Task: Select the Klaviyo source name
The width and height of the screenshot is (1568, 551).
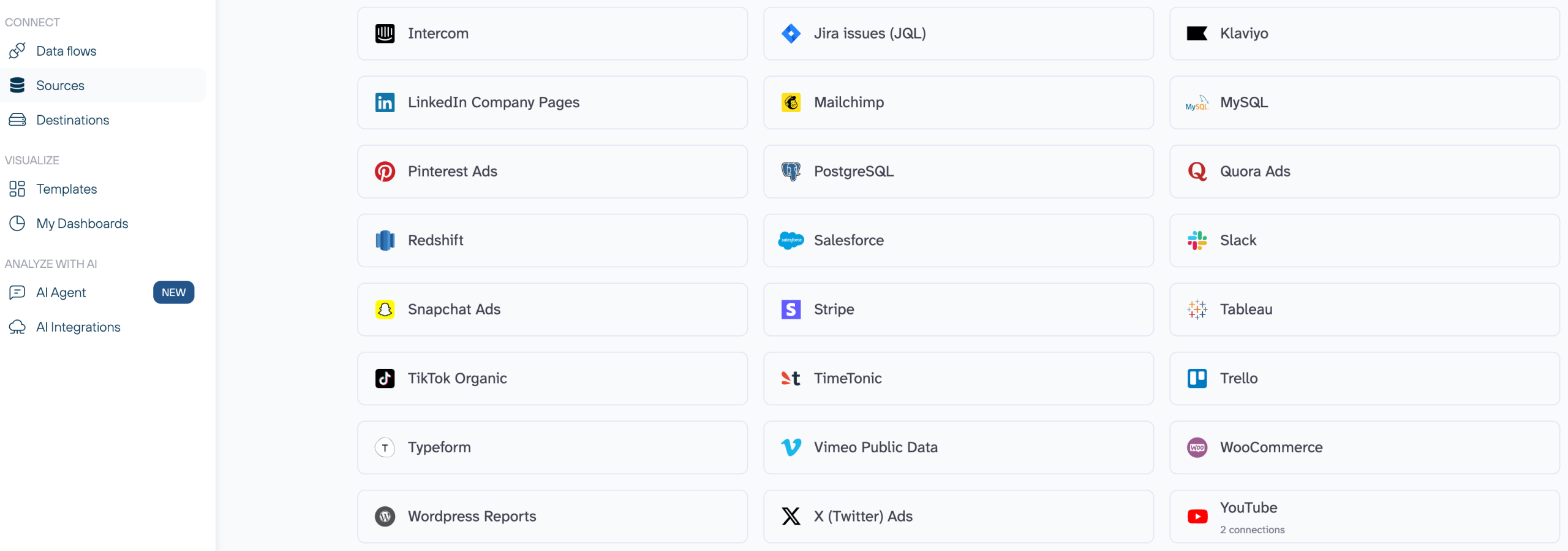Action: point(1244,34)
